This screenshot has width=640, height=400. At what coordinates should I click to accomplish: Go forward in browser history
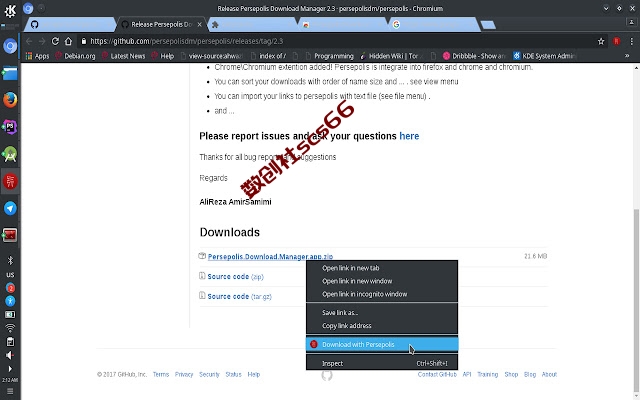pyautogui.click(x=42, y=41)
